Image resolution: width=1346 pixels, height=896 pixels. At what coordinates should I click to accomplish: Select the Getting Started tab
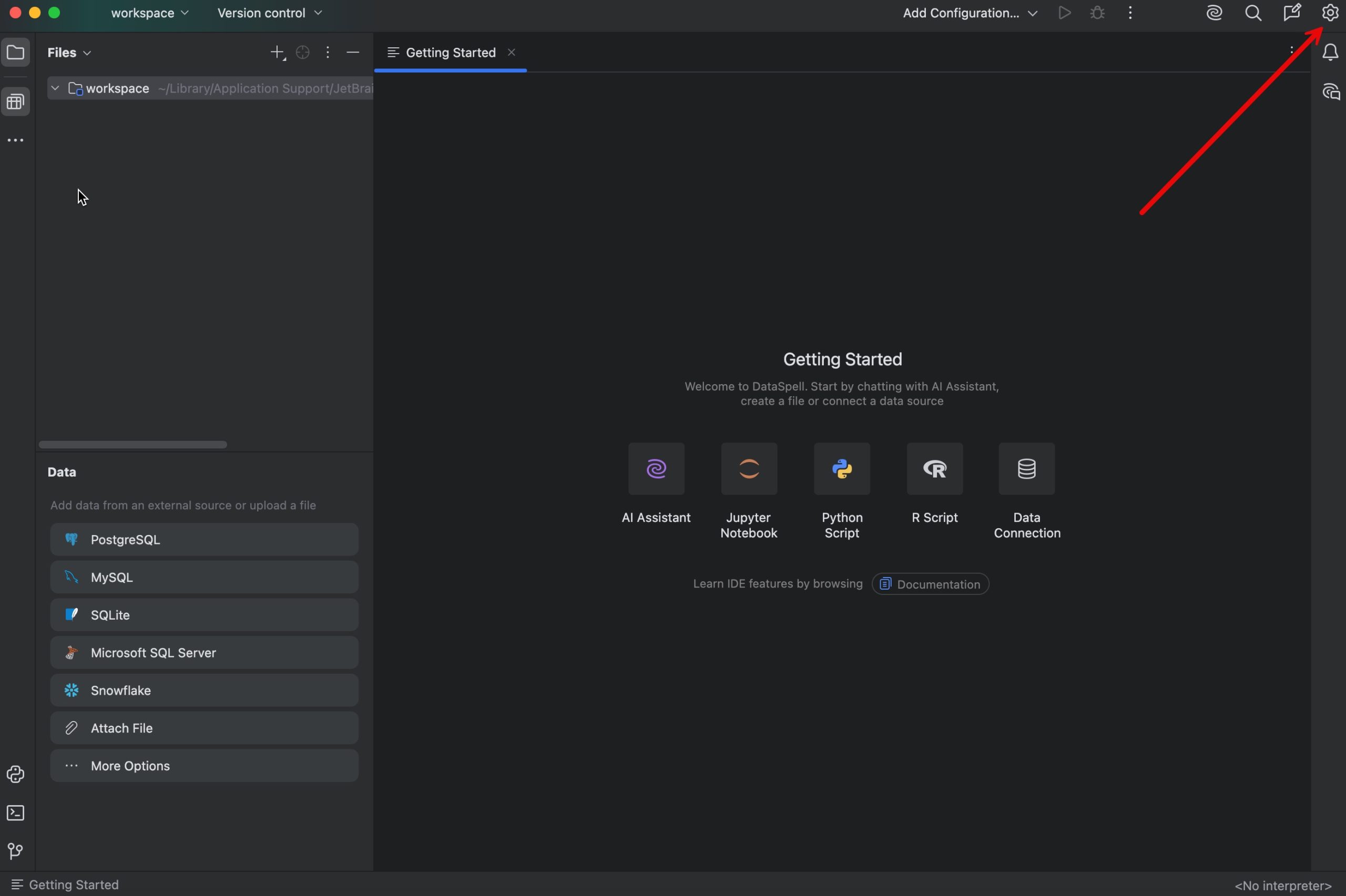point(450,53)
